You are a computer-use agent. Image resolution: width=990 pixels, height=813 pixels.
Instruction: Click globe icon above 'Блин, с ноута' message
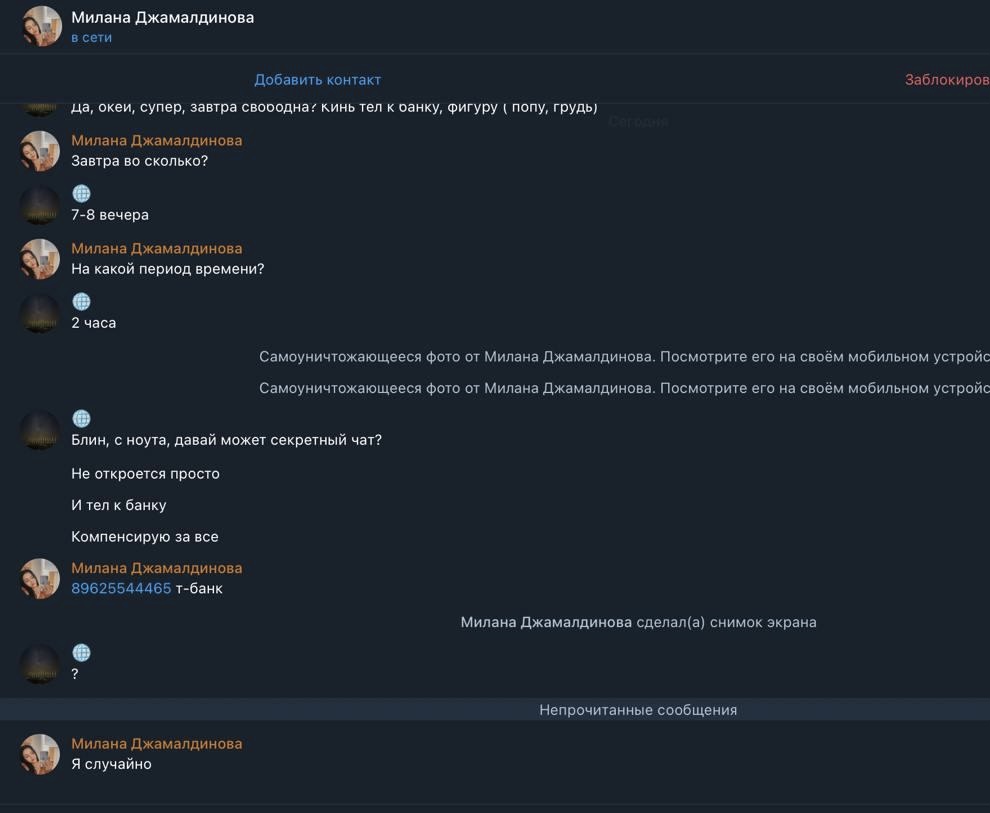coord(82,419)
